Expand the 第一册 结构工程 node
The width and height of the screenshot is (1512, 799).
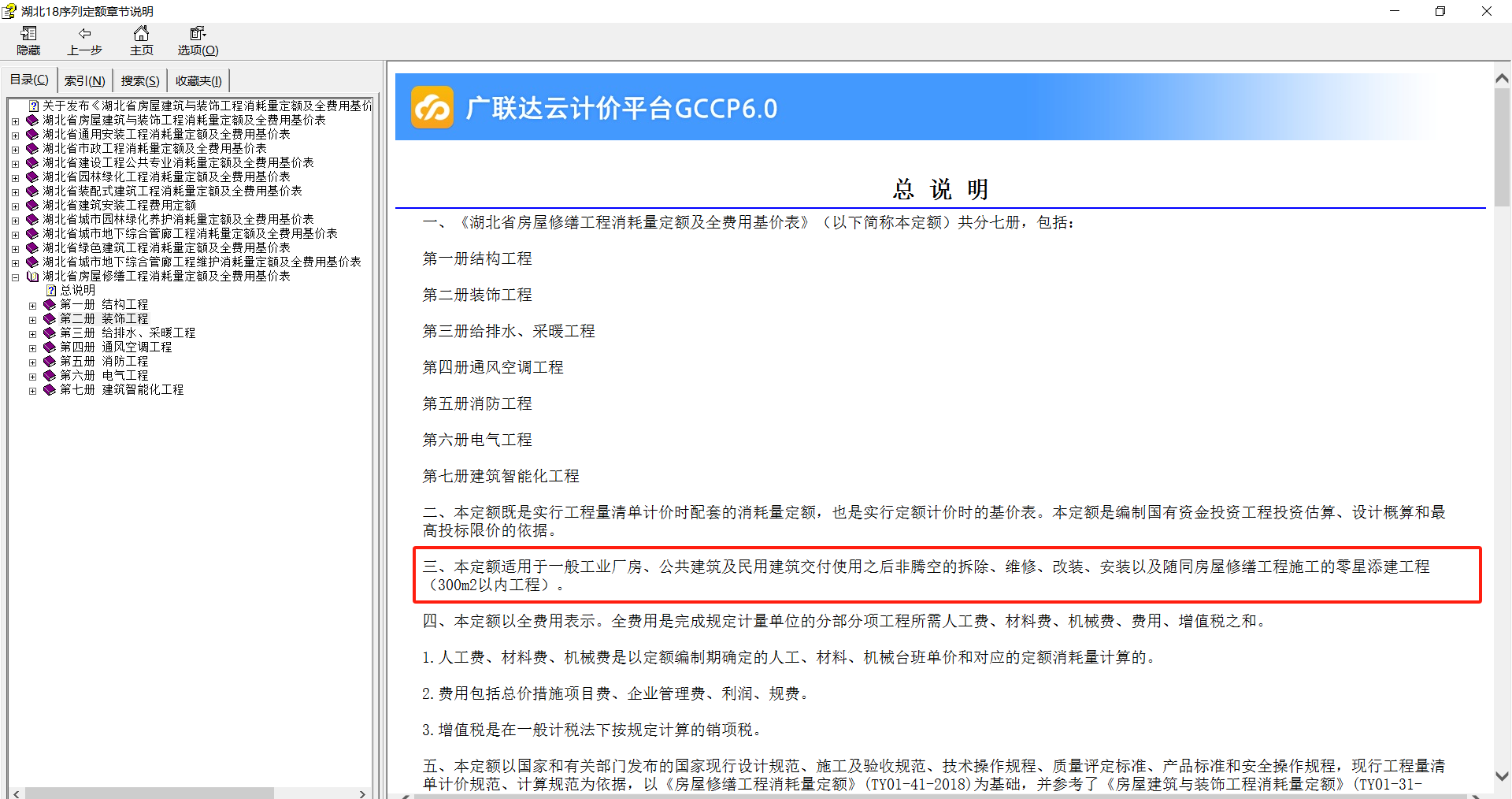point(32,306)
